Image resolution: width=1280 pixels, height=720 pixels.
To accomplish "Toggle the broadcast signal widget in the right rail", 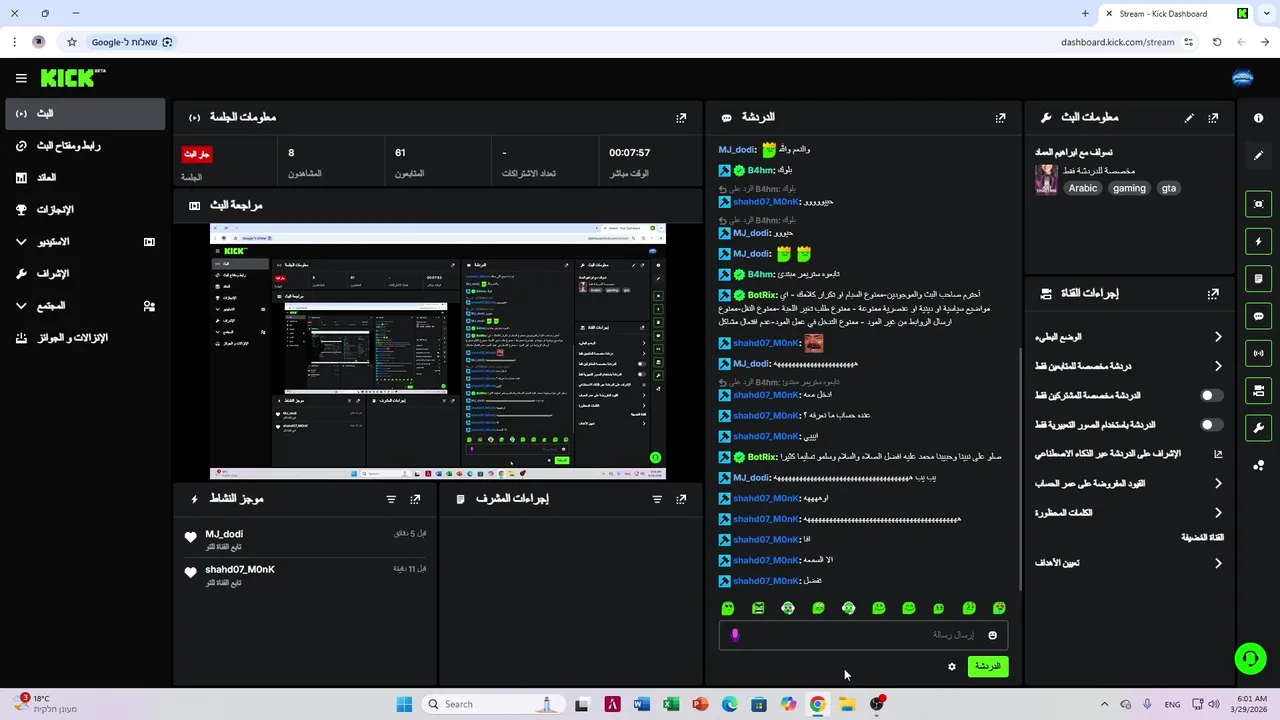I will [x=1258, y=353].
